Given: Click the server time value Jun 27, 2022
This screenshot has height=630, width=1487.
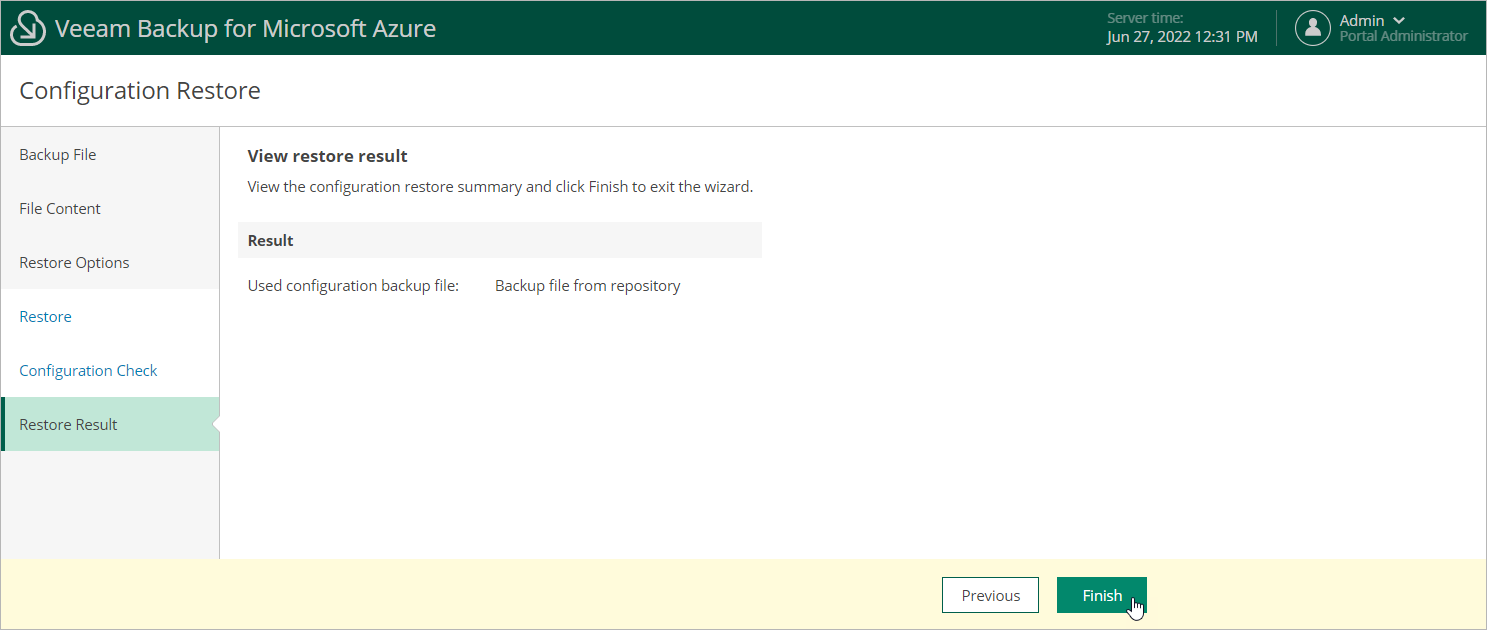Looking at the screenshot, I should click(x=1182, y=37).
